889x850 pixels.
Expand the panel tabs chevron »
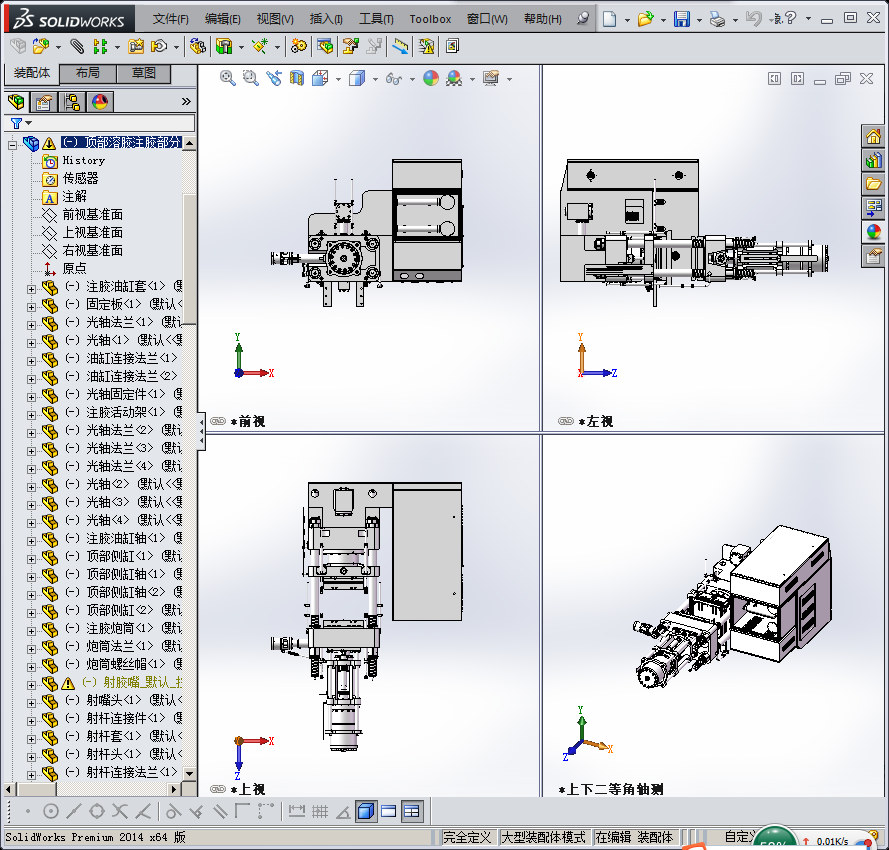186,102
